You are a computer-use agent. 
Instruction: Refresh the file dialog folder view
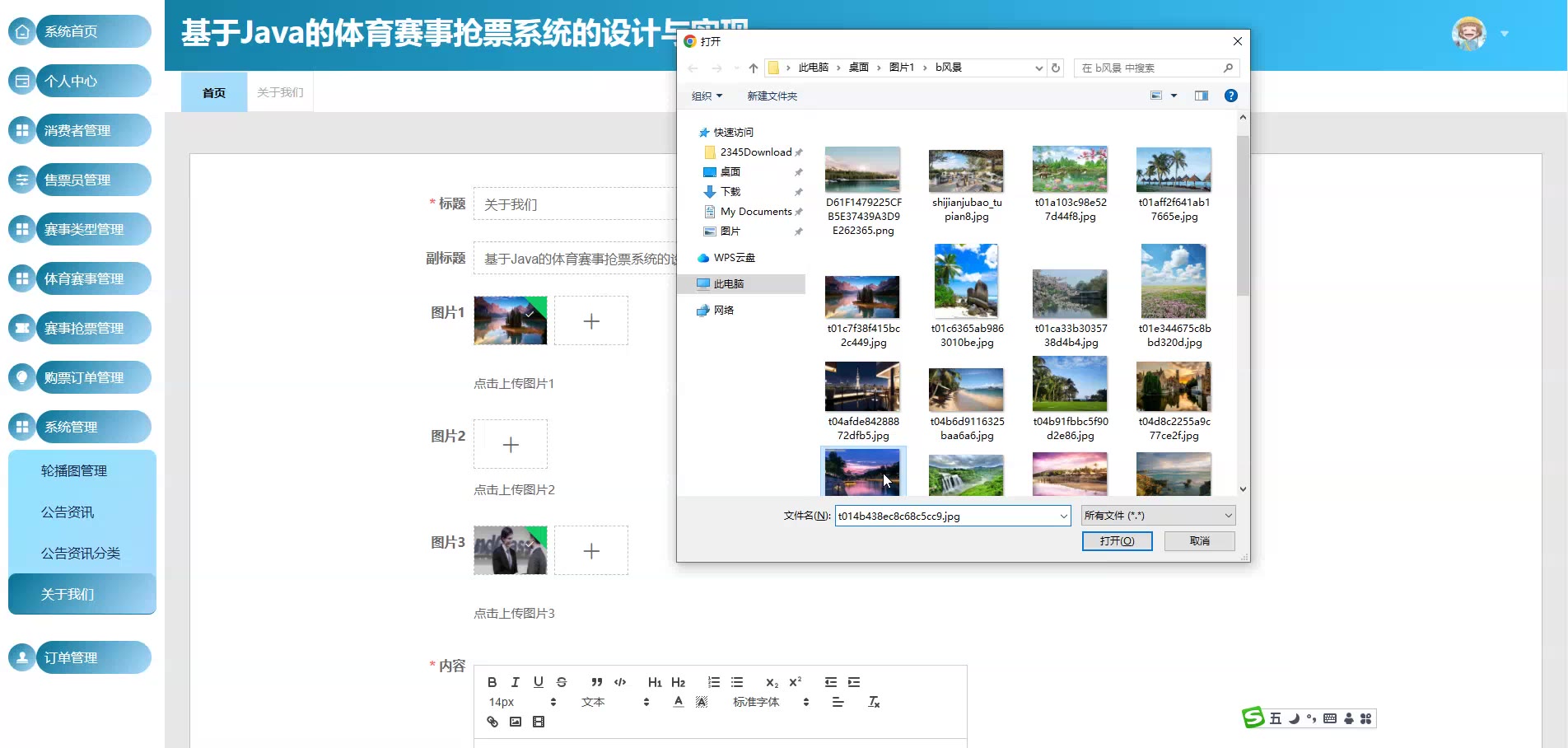coord(1056,68)
